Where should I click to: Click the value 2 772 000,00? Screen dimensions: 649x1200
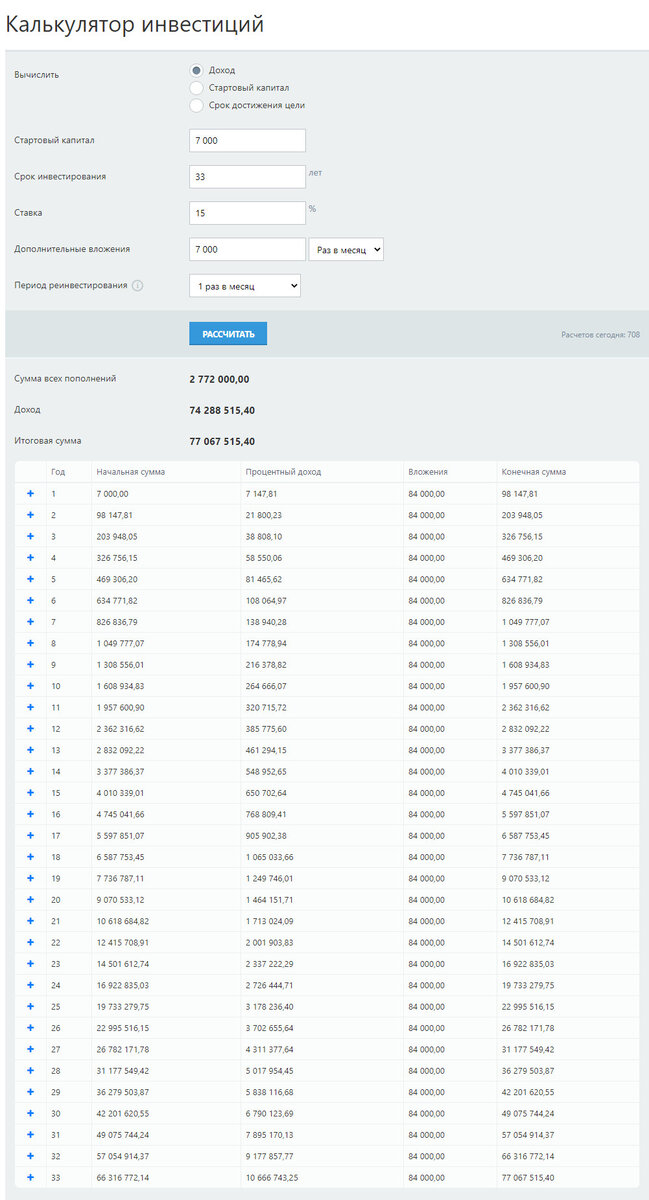coord(219,379)
